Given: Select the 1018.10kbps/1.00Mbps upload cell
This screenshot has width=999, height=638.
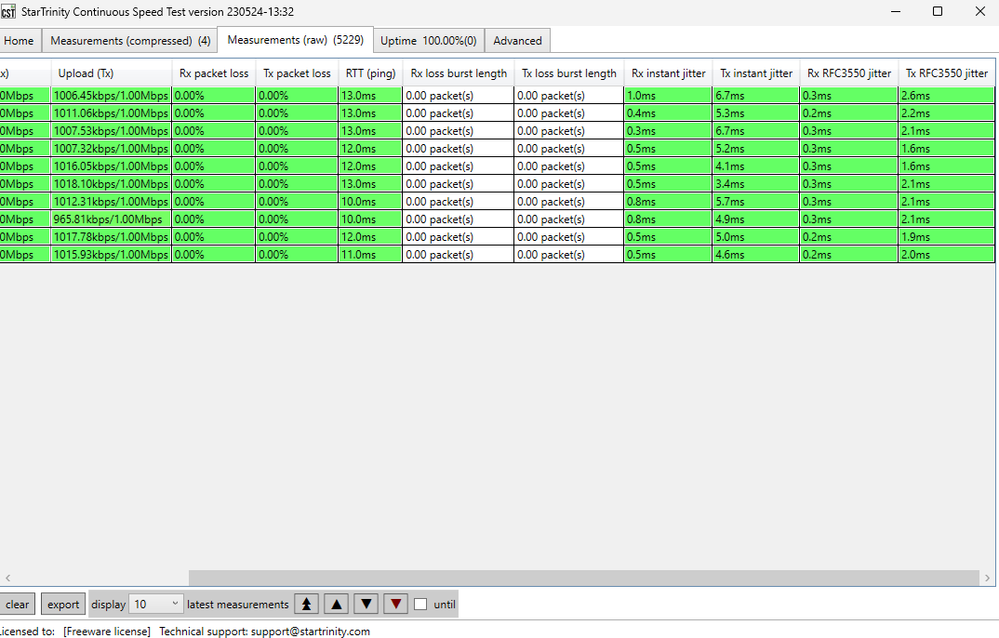Looking at the screenshot, I should (x=111, y=184).
